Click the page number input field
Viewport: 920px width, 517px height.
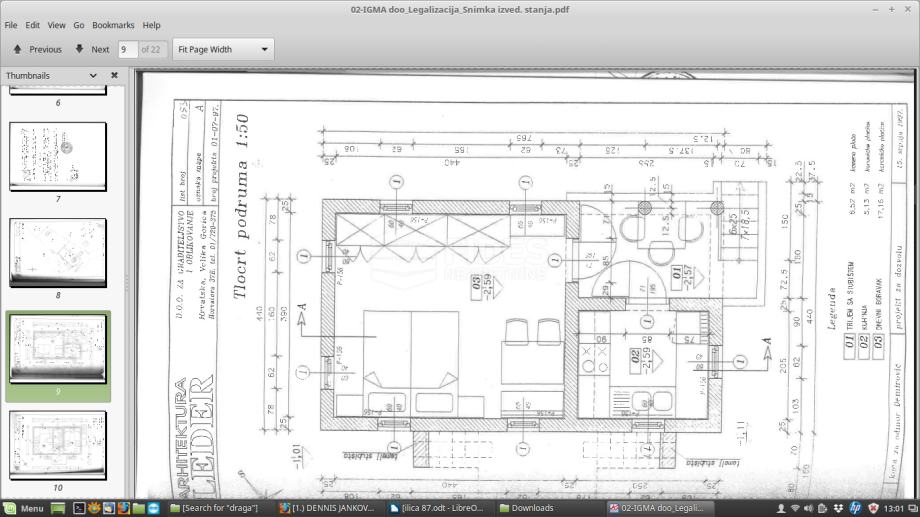(126, 49)
